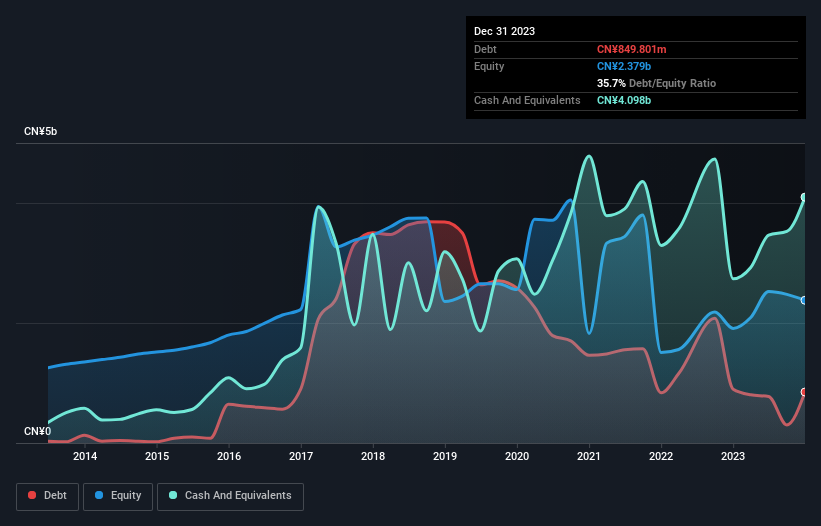Screen dimensions: 821x526
Task: Toggle the Debt series in the legend
Action: (48, 496)
